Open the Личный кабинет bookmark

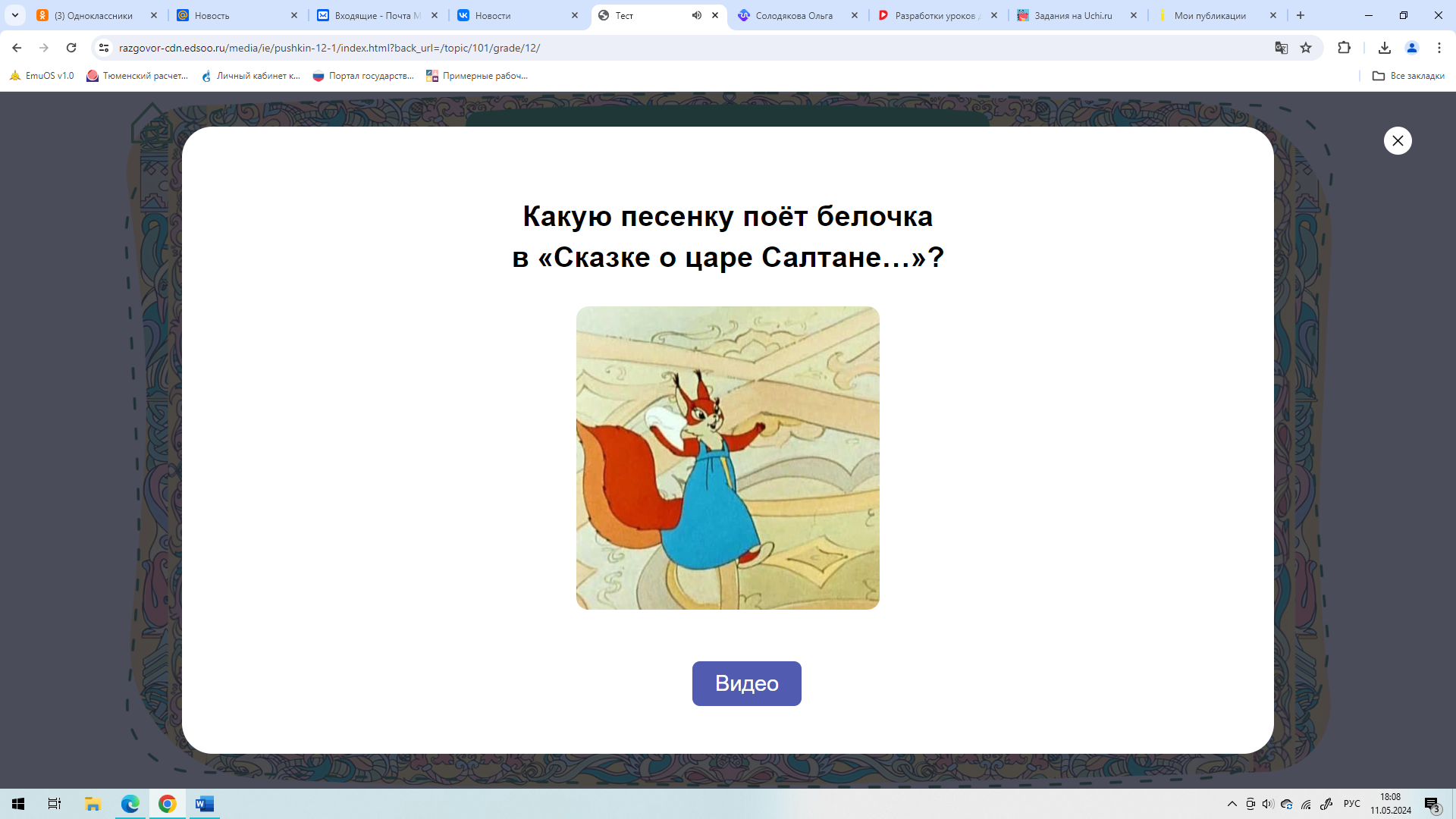[x=251, y=76]
